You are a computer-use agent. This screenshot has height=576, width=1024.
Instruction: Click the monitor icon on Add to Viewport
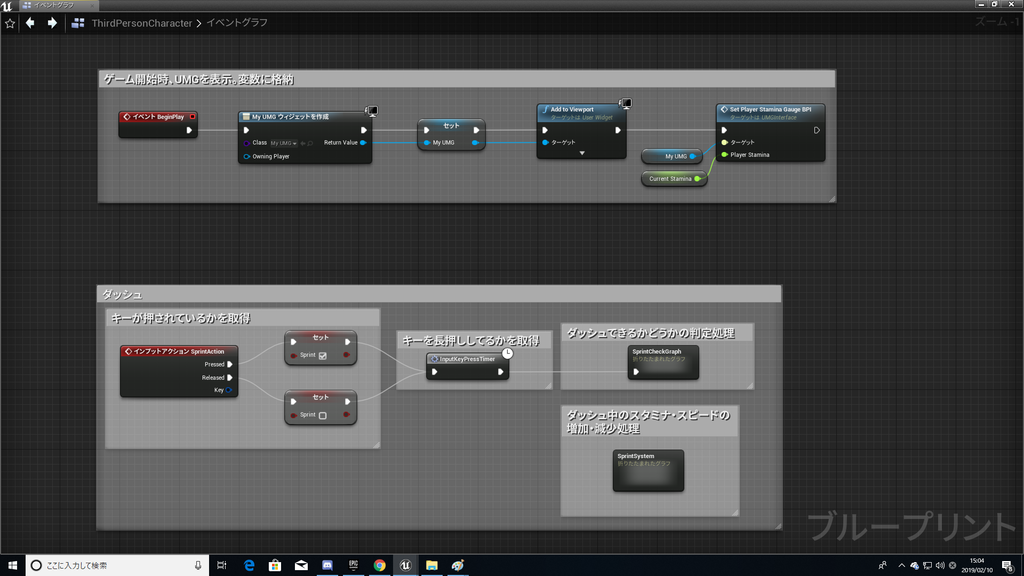[626, 103]
